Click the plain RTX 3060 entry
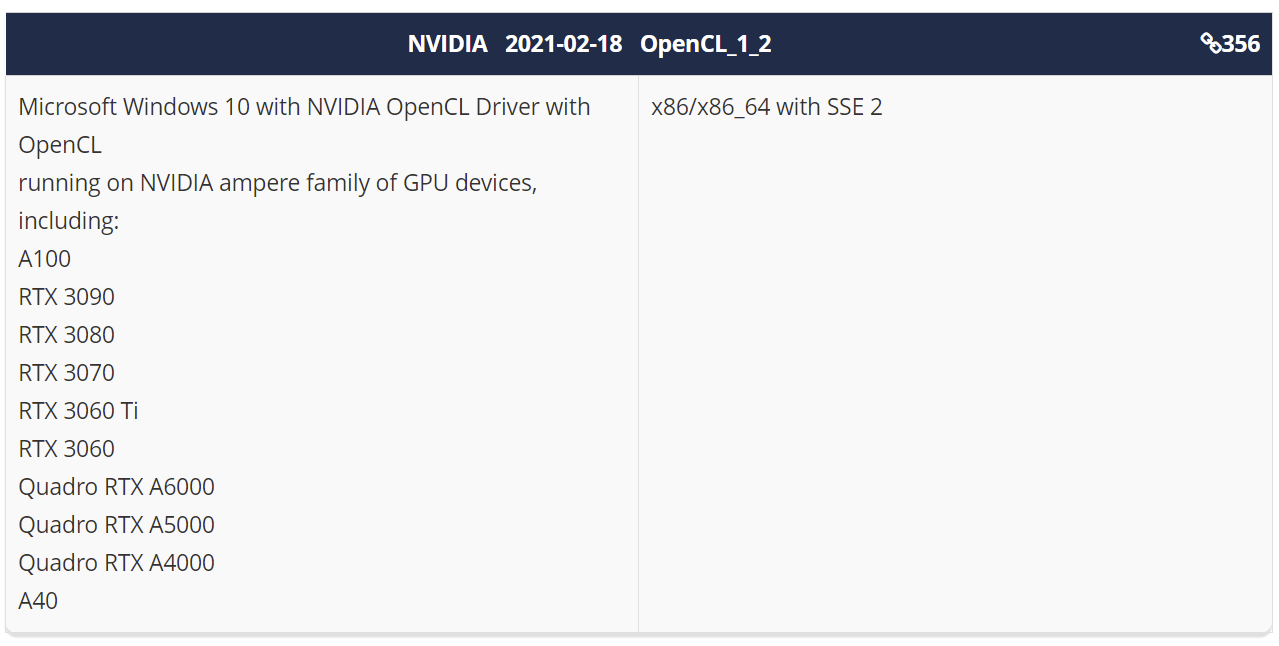This screenshot has width=1279, height=646. [x=66, y=449]
